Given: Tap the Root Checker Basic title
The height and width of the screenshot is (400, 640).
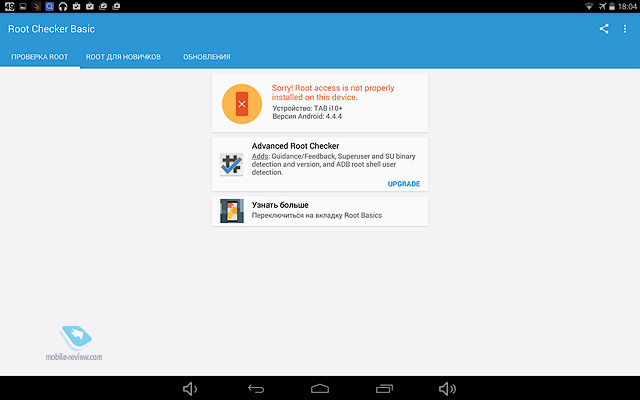Looking at the screenshot, I should (x=52, y=29).
